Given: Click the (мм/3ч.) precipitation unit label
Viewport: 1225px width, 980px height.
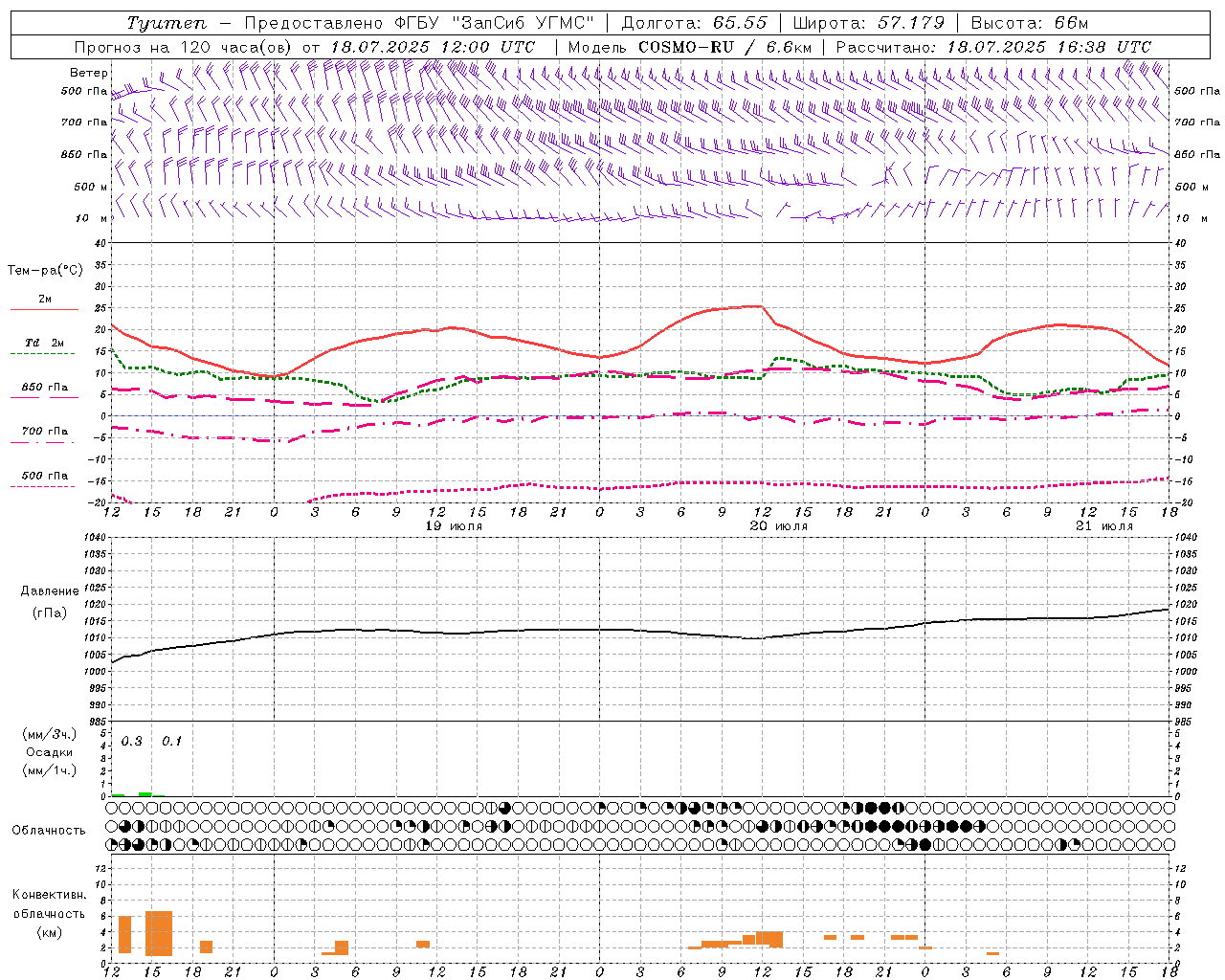Looking at the screenshot, I should coord(49,735).
